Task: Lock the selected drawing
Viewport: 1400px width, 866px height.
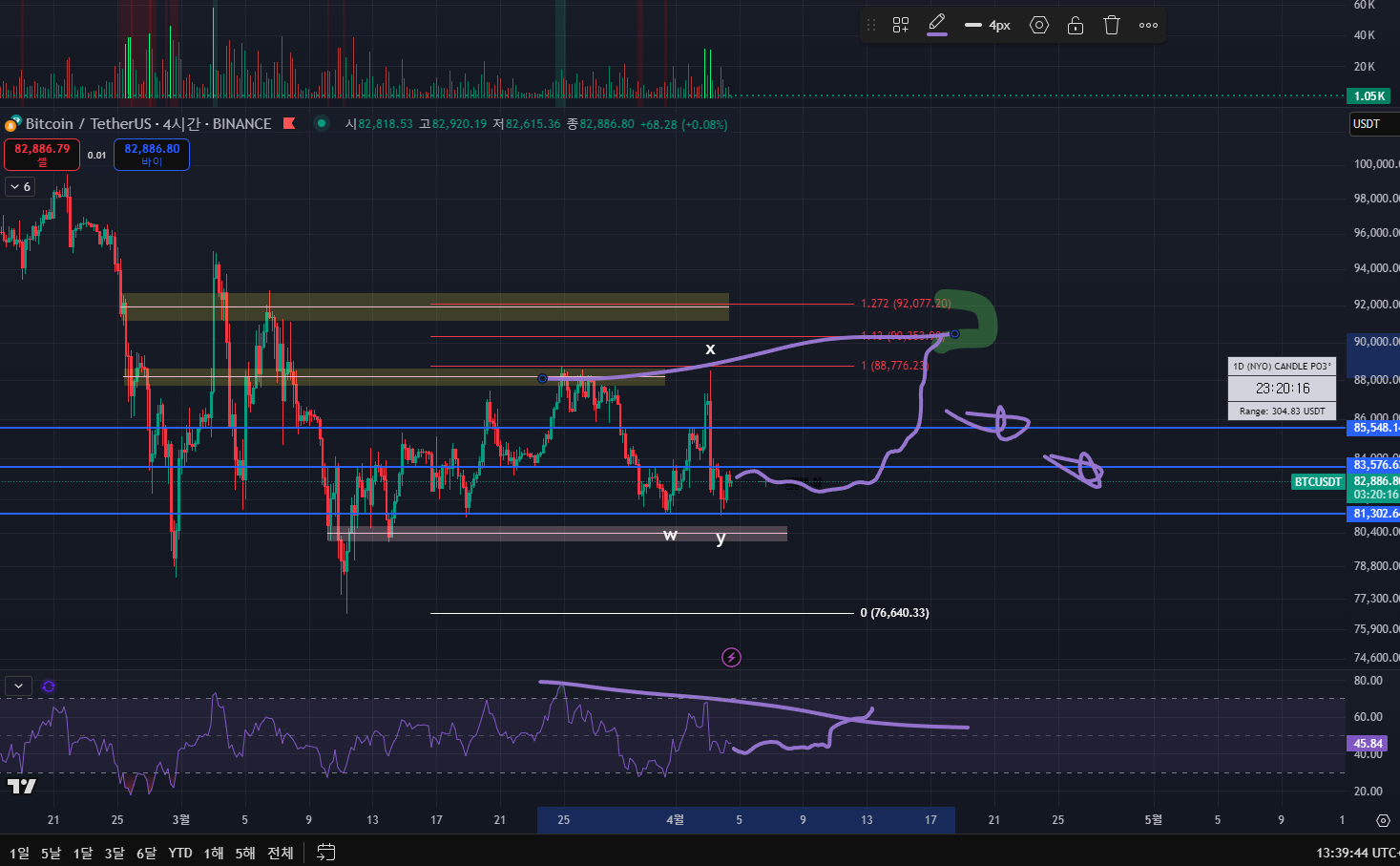Action: pyautogui.click(x=1076, y=26)
